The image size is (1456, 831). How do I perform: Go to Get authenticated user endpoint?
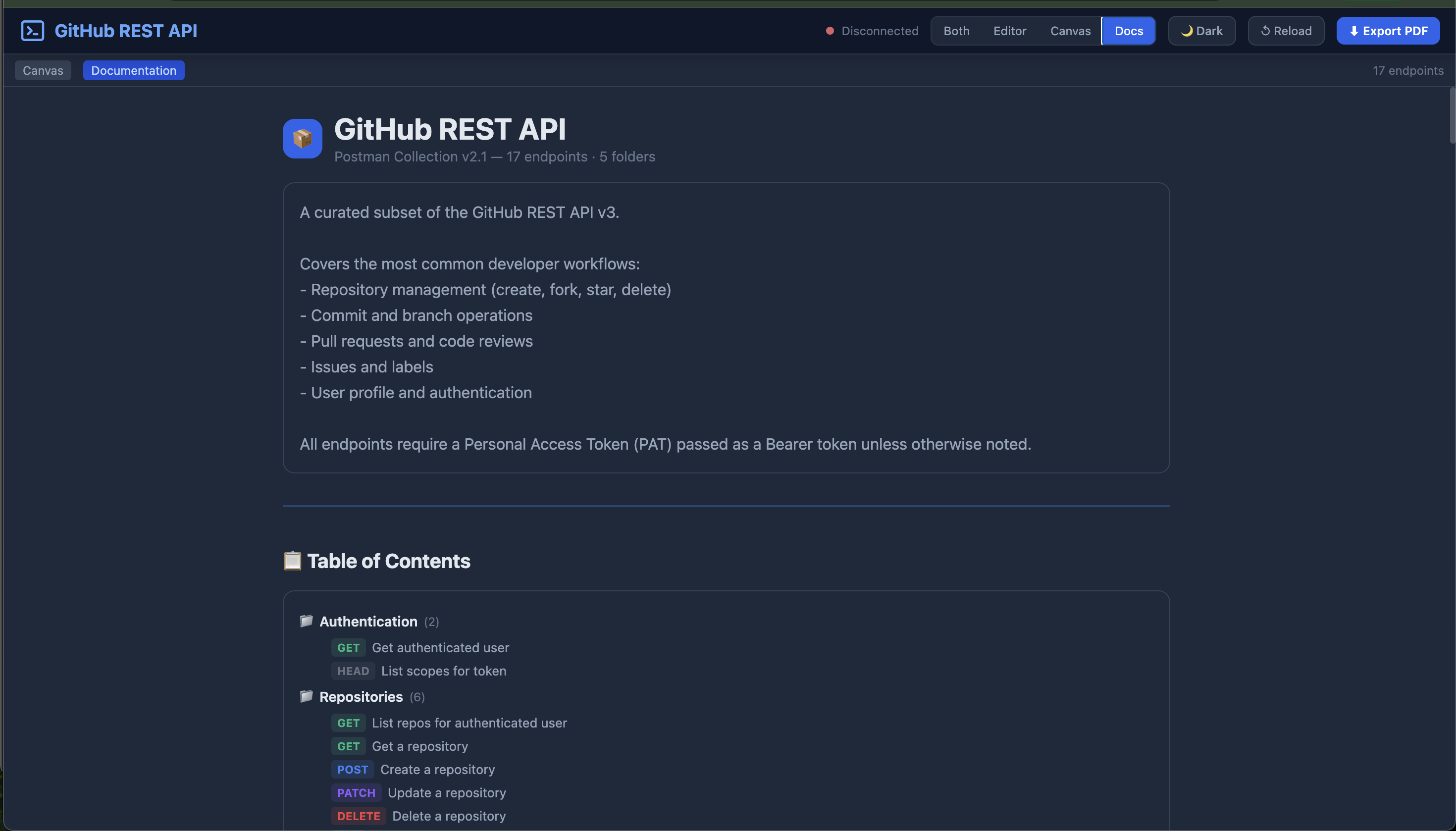(x=441, y=648)
